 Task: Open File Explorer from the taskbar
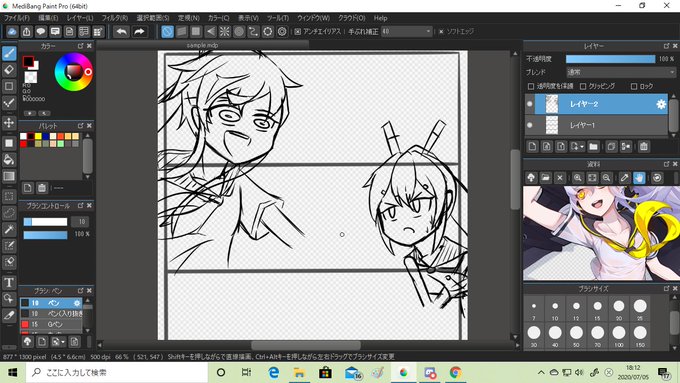(299, 373)
